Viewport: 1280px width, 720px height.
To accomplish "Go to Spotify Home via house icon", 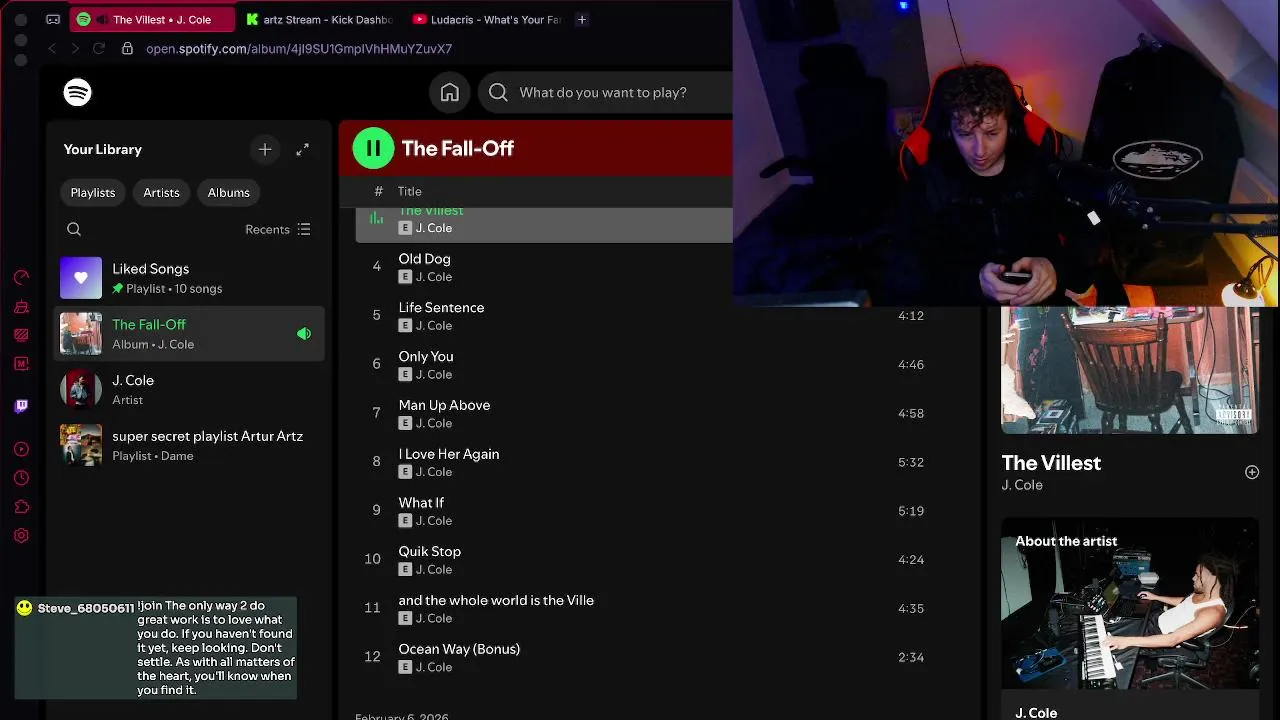I will (450, 92).
